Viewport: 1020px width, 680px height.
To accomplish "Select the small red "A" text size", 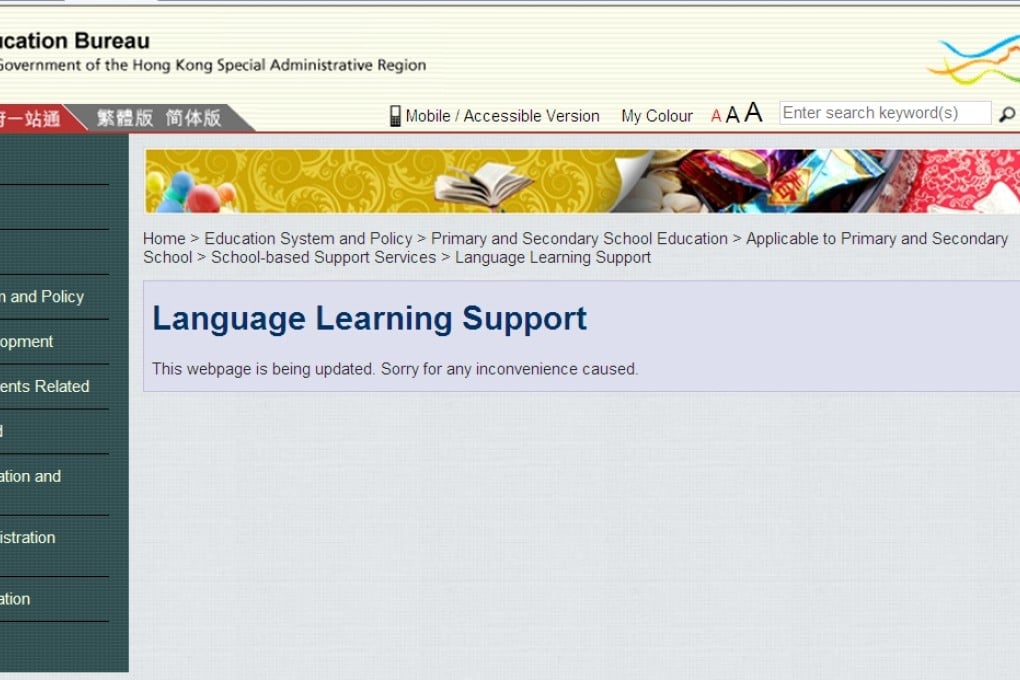I will coord(716,115).
